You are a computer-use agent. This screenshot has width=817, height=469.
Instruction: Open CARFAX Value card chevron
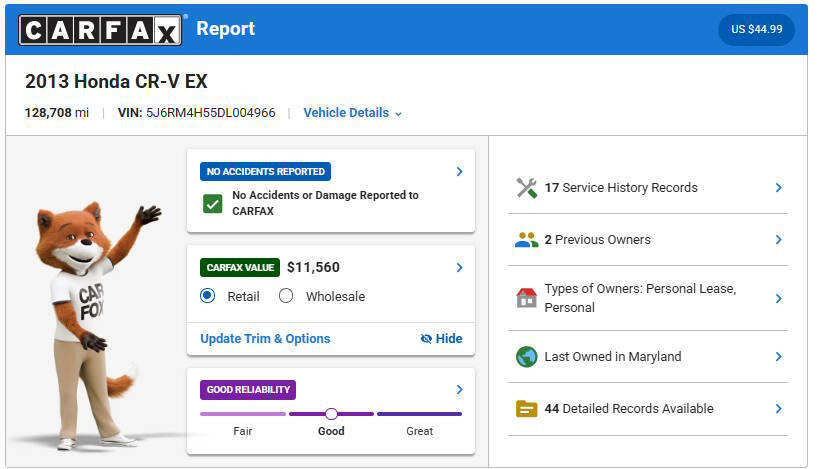coord(459,268)
